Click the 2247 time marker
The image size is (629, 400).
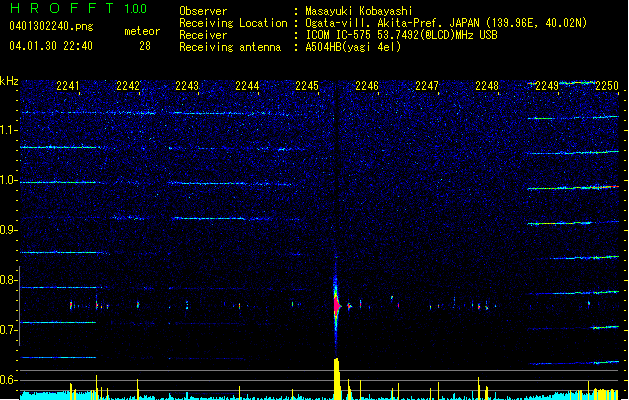pyautogui.click(x=427, y=86)
